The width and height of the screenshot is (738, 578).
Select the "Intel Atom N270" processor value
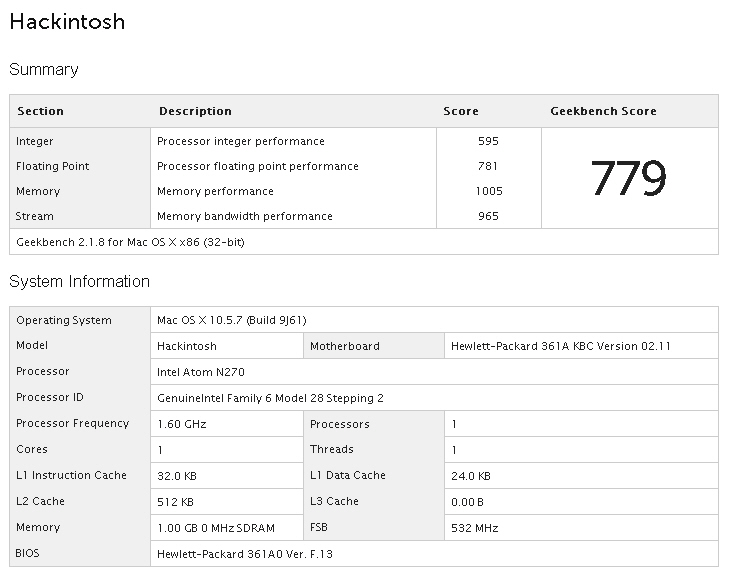click(201, 372)
